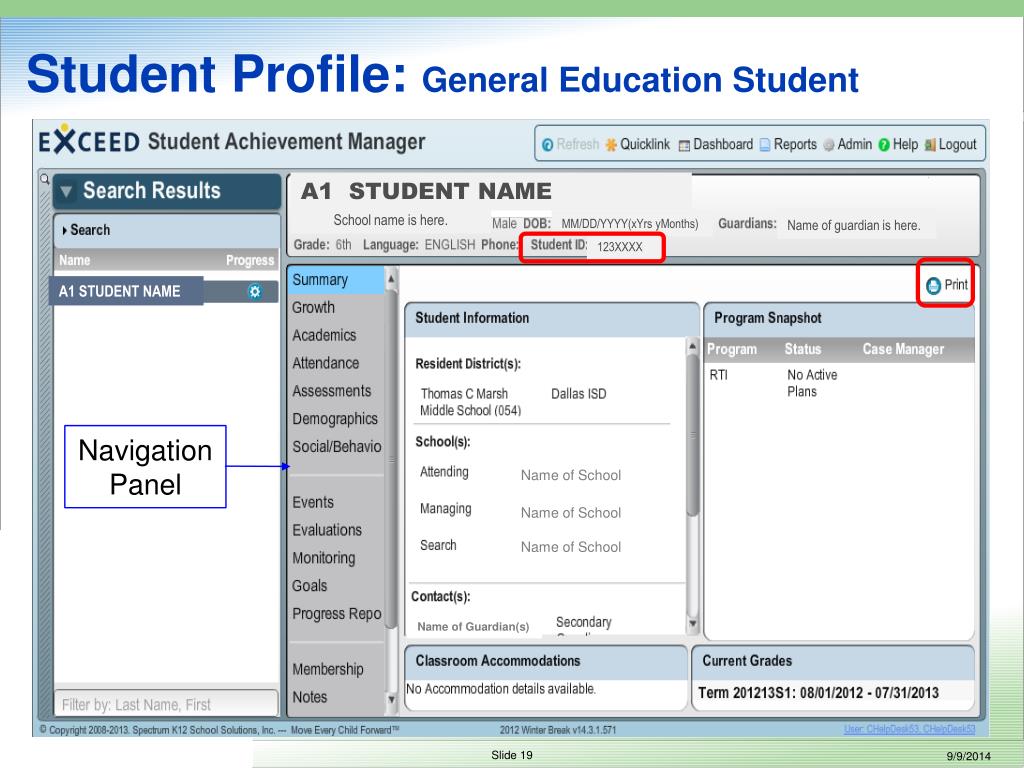The image size is (1024, 768).
Task: Open the green Help icon
Action: point(884,145)
